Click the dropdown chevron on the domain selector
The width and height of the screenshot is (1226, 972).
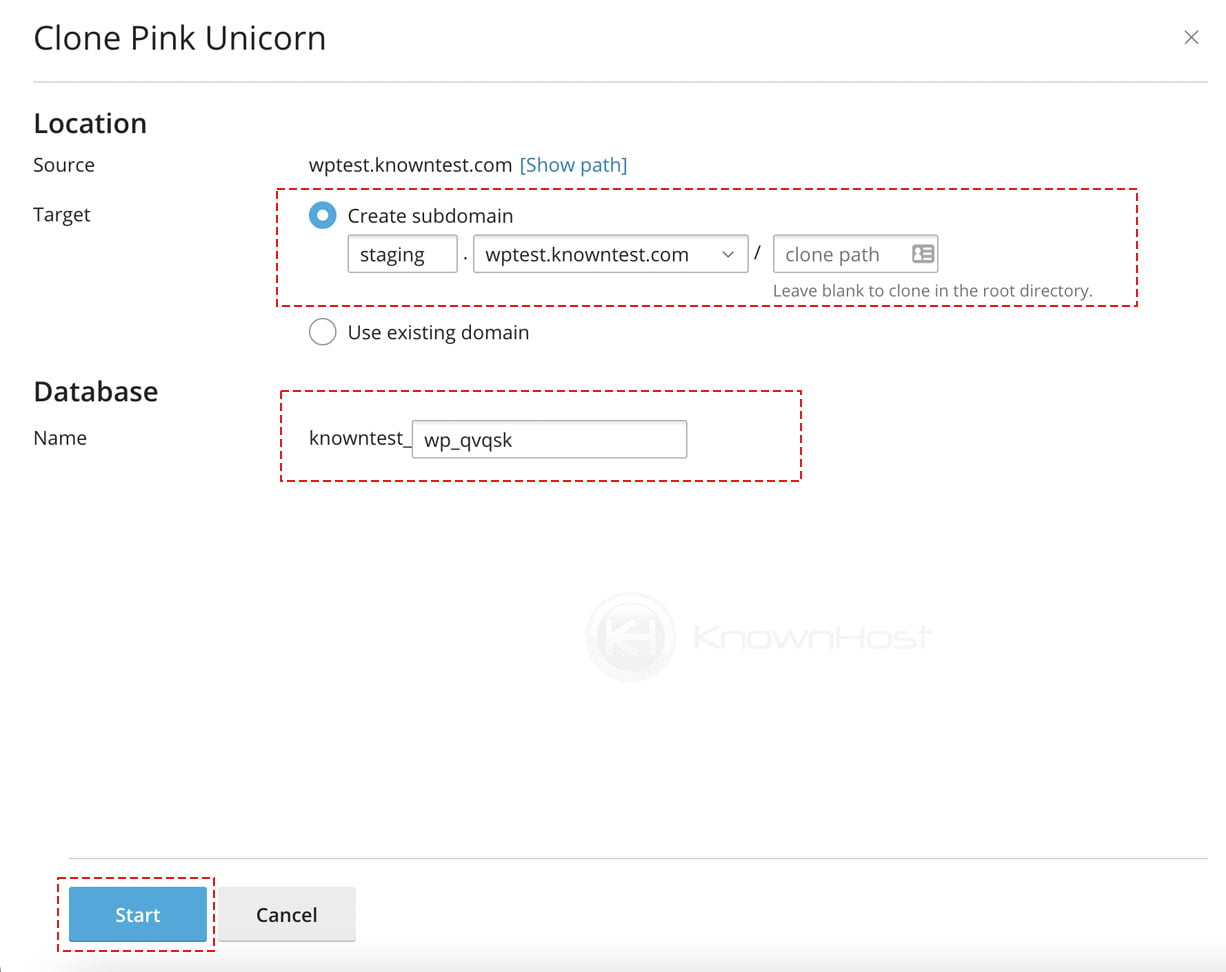pos(727,254)
